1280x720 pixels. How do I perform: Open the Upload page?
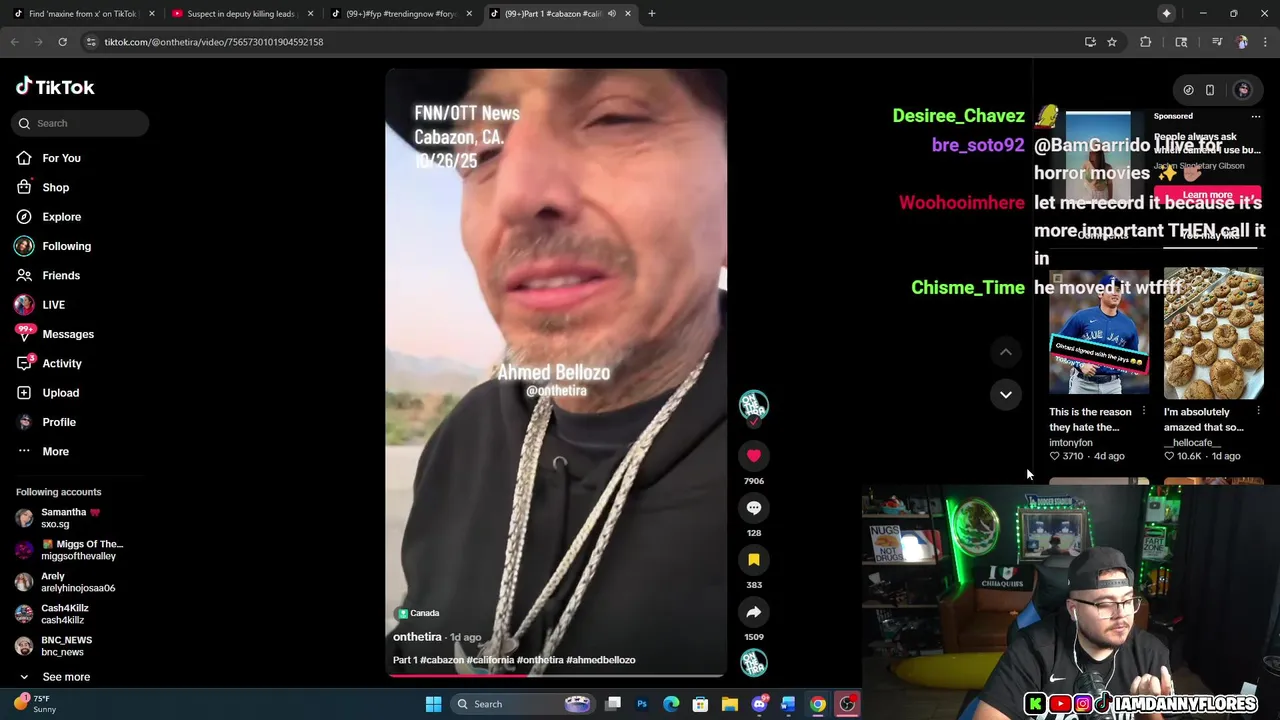click(47, 393)
